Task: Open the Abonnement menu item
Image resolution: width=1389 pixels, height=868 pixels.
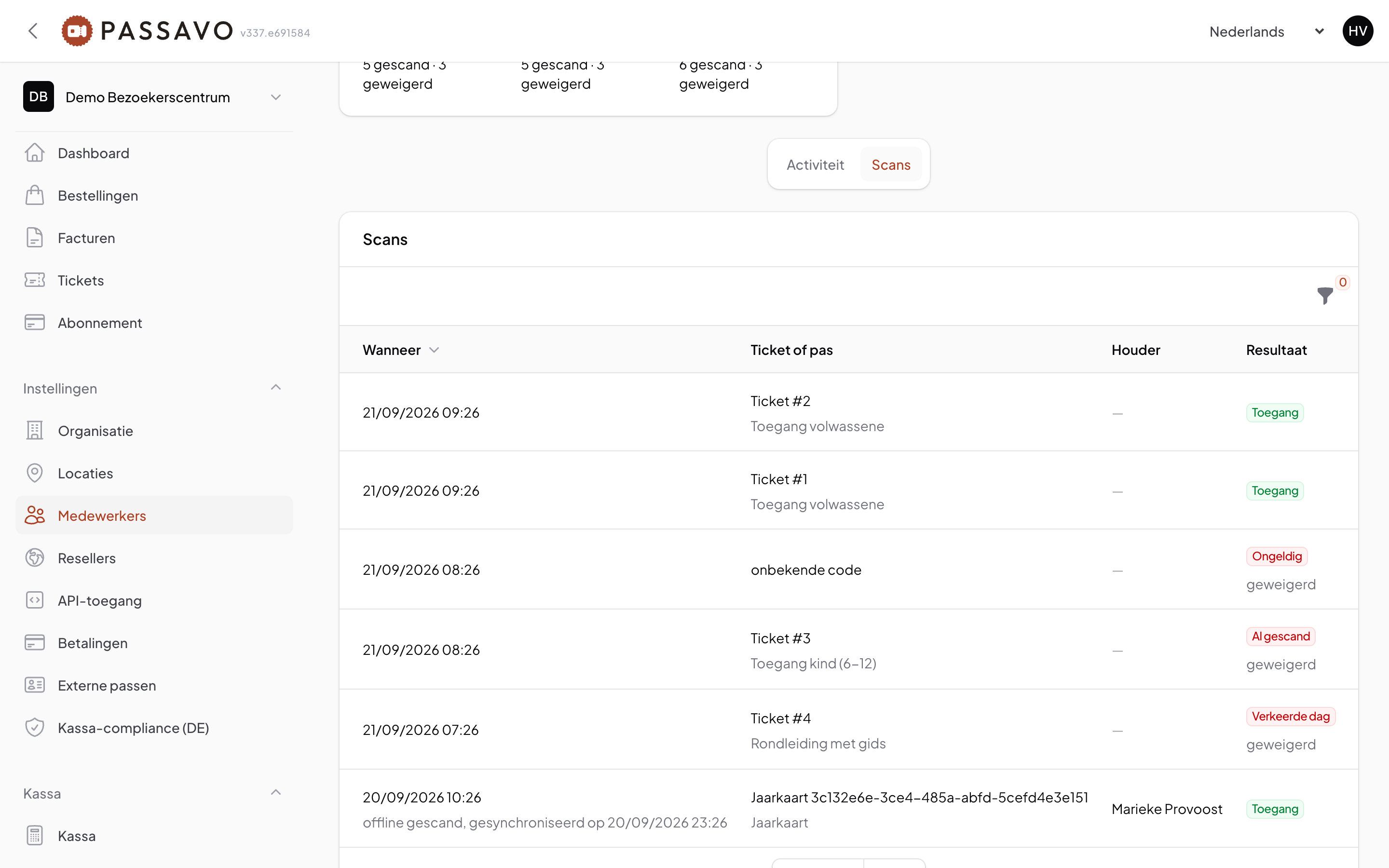Action: 154,323
